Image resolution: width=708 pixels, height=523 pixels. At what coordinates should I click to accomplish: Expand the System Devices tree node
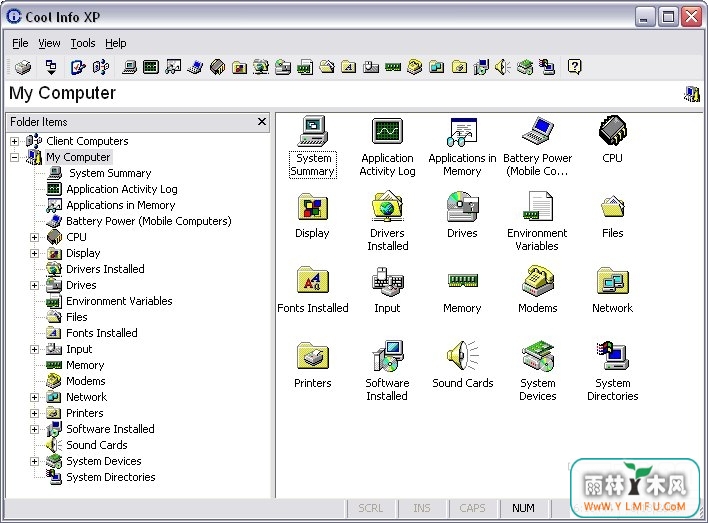[x=34, y=462]
